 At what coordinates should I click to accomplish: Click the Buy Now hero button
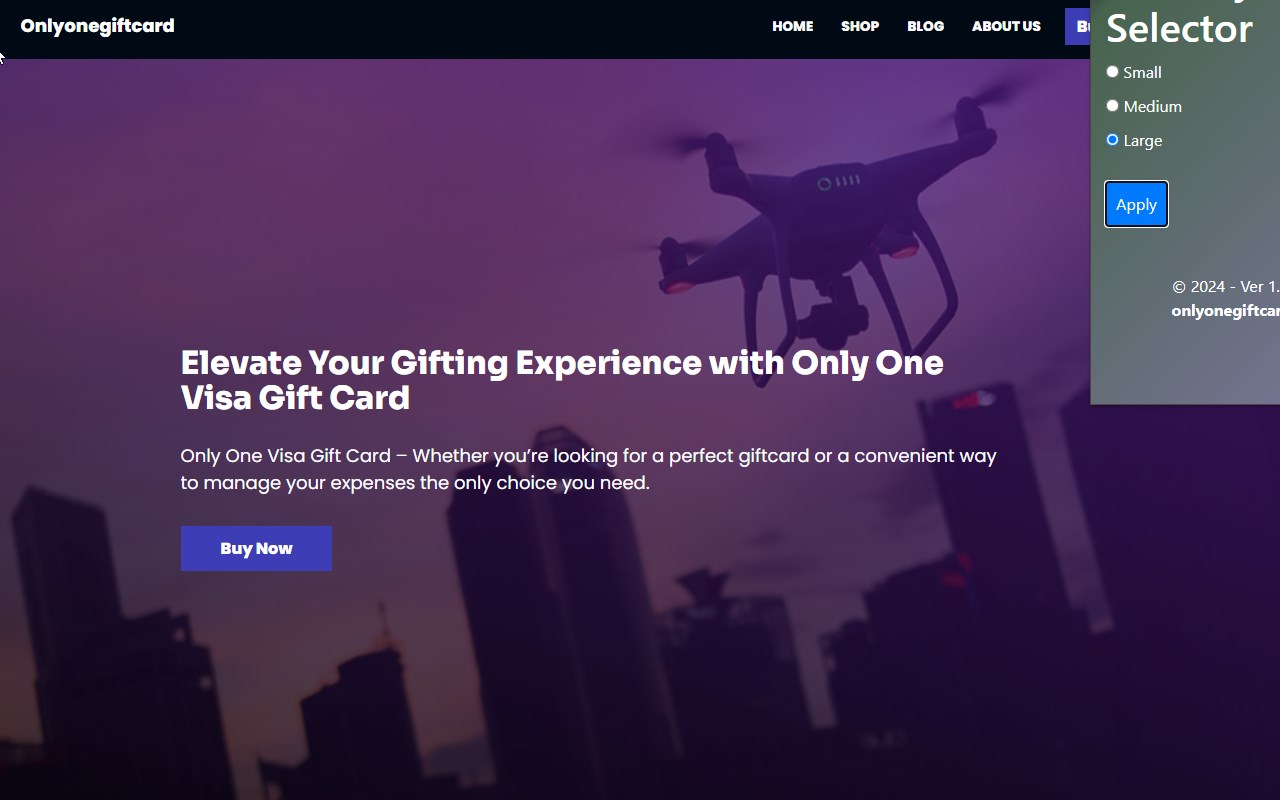256,548
